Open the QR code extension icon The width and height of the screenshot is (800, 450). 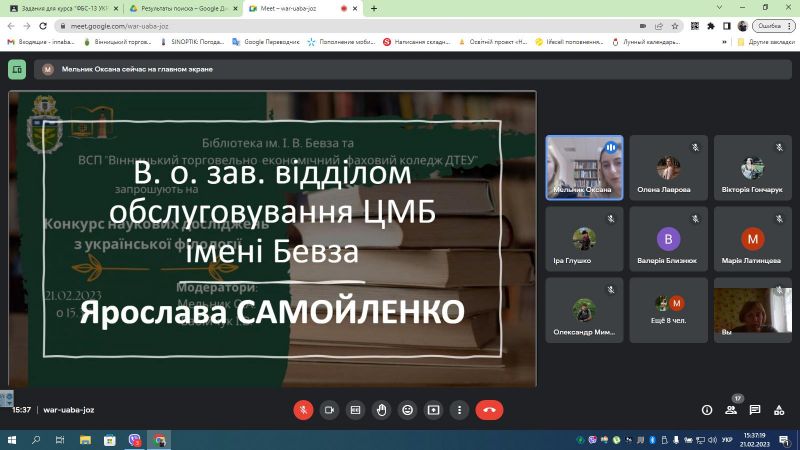tap(695, 26)
